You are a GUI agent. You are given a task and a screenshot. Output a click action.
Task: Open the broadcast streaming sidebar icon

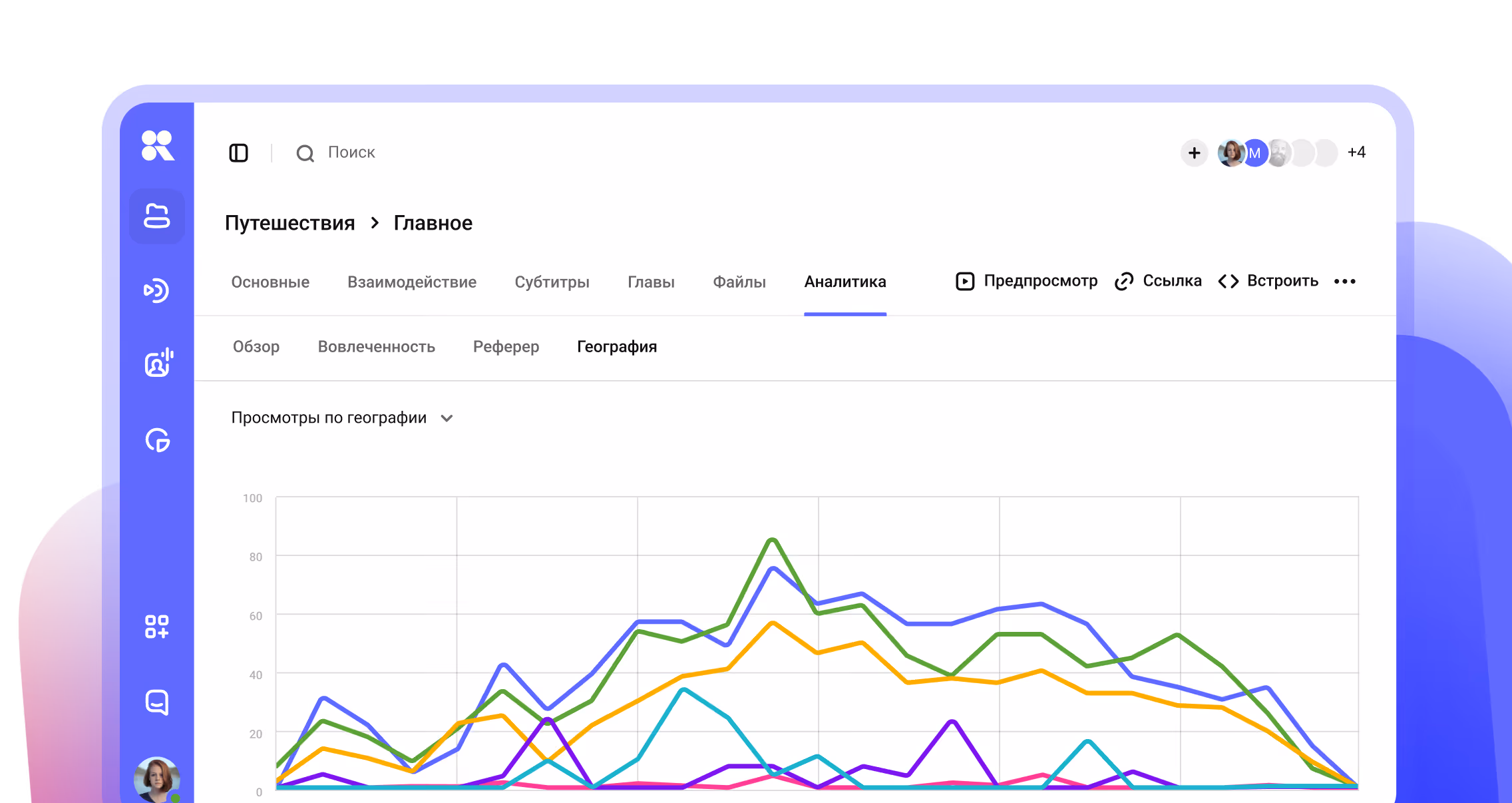[157, 290]
